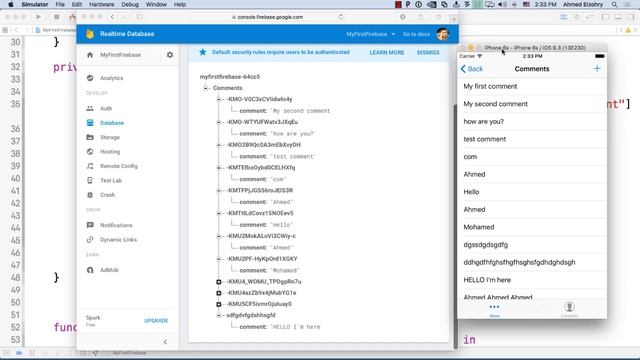The width and height of the screenshot is (640, 360).
Task: Tap the 'test comment' row
Action: [x=532, y=139]
